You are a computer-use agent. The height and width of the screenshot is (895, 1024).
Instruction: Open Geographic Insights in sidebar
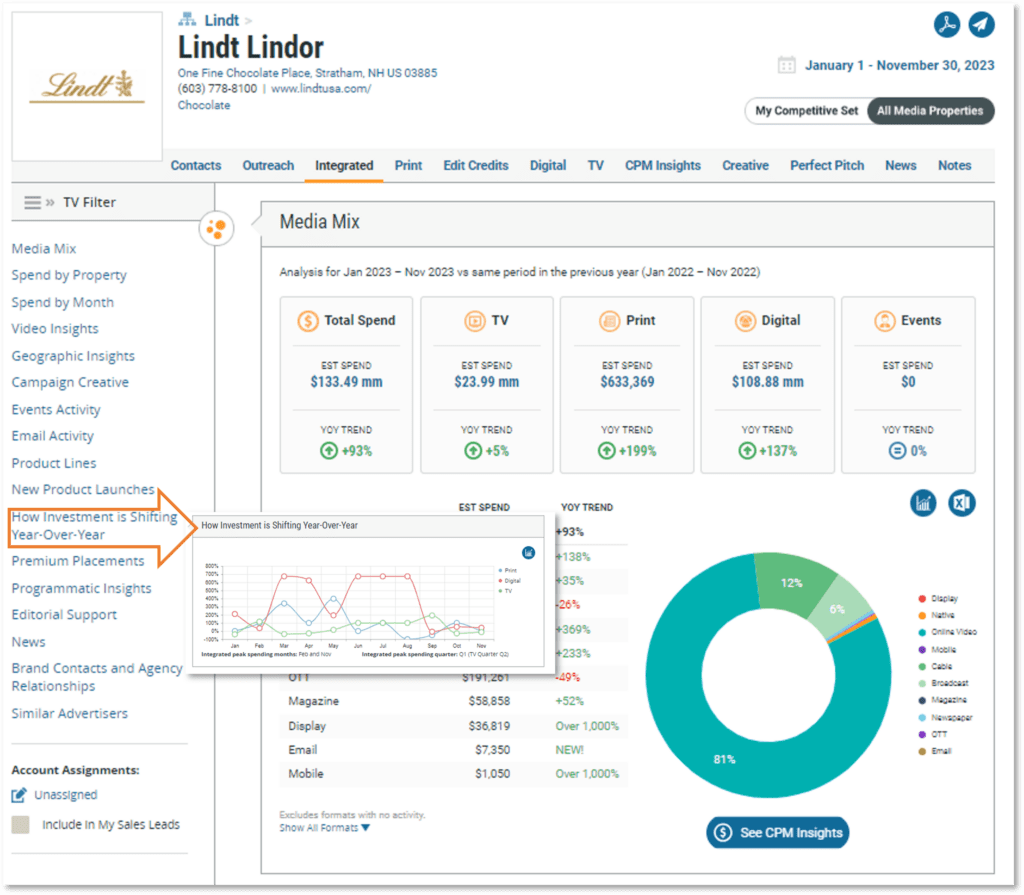coord(73,356)
